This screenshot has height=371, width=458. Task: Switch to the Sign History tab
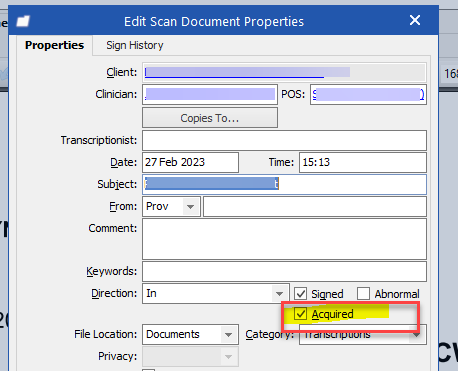[x=135, y=45]
